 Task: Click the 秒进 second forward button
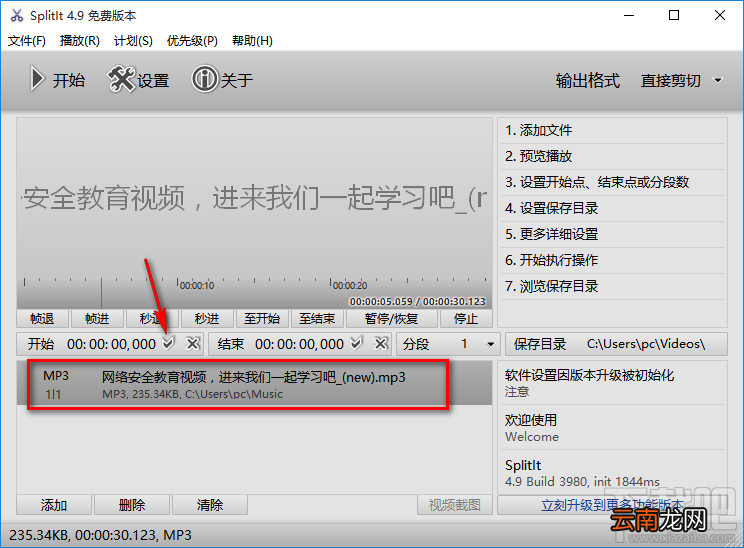tap(207, 318)
